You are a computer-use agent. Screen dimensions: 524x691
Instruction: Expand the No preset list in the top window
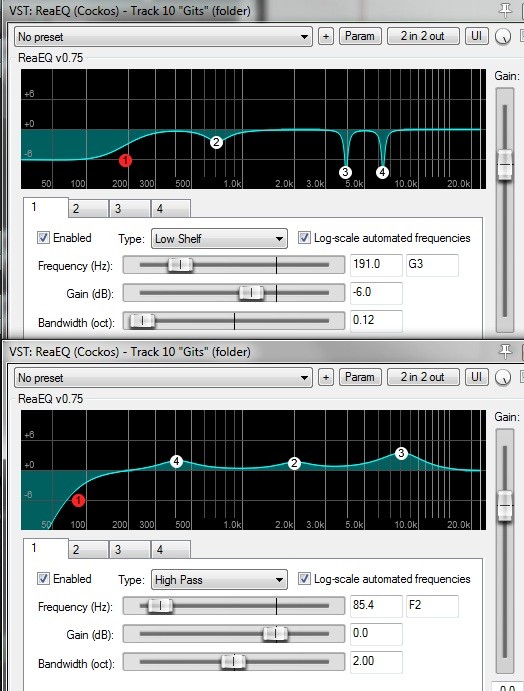[163, 37]
